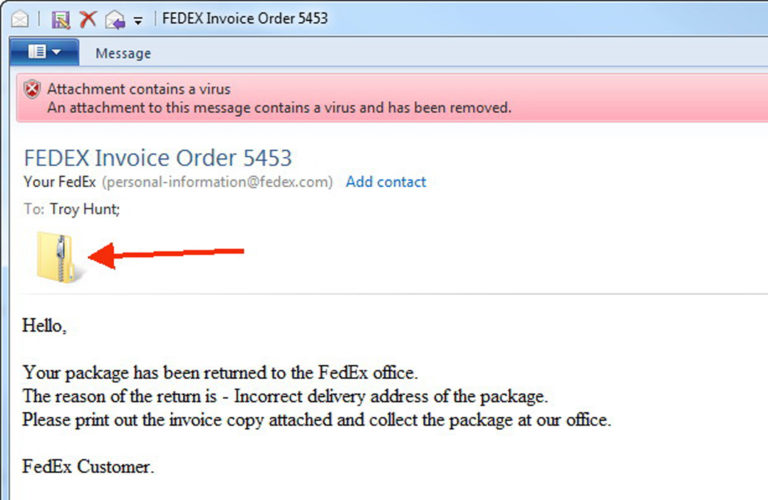768x500 pixels.
Task: Delete the message with the red X icon
Action: [88, 18]
